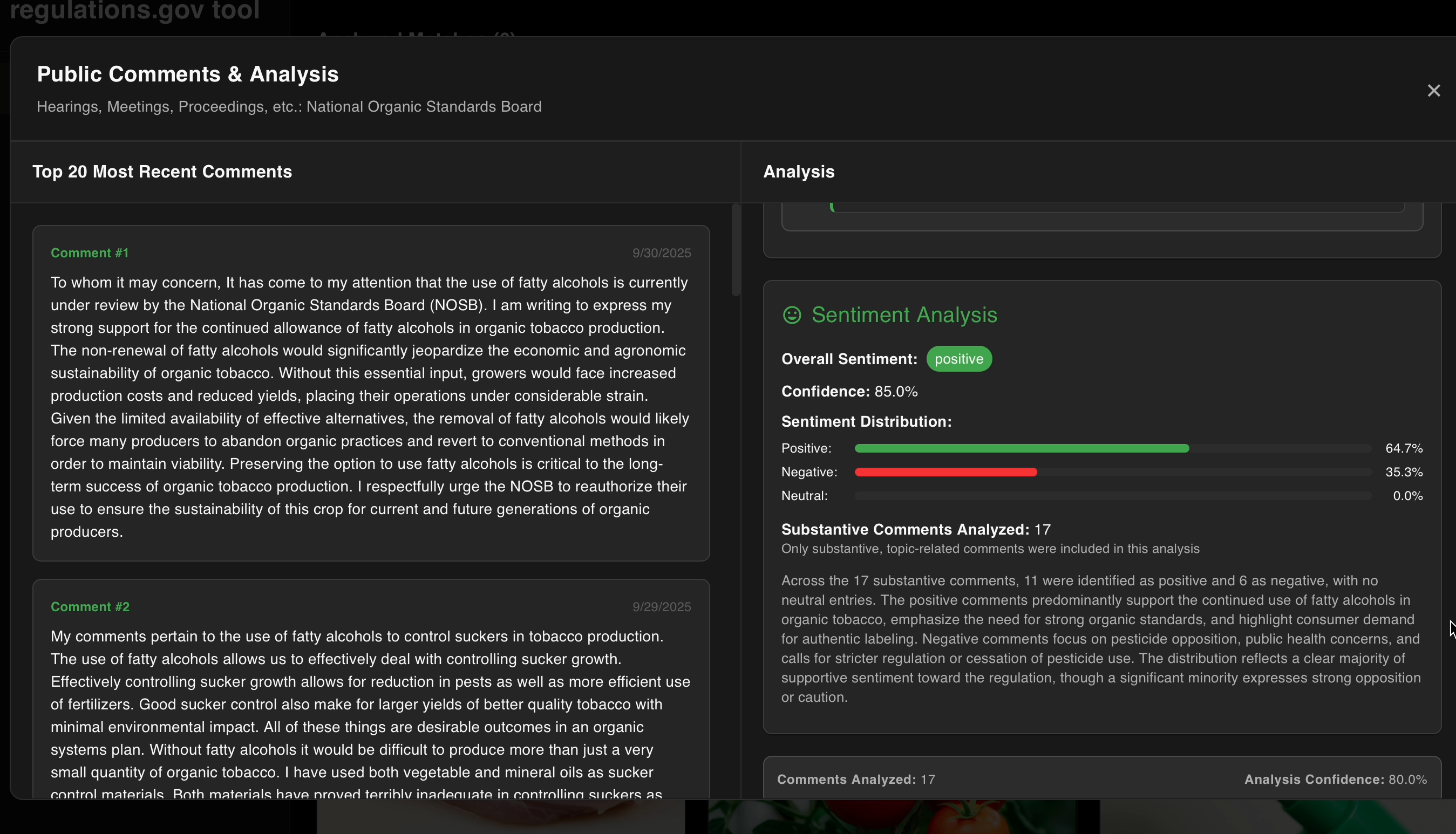Click the regulations.gov tool title
This screenshot has height=834, width=1456.
pos(135,10)
